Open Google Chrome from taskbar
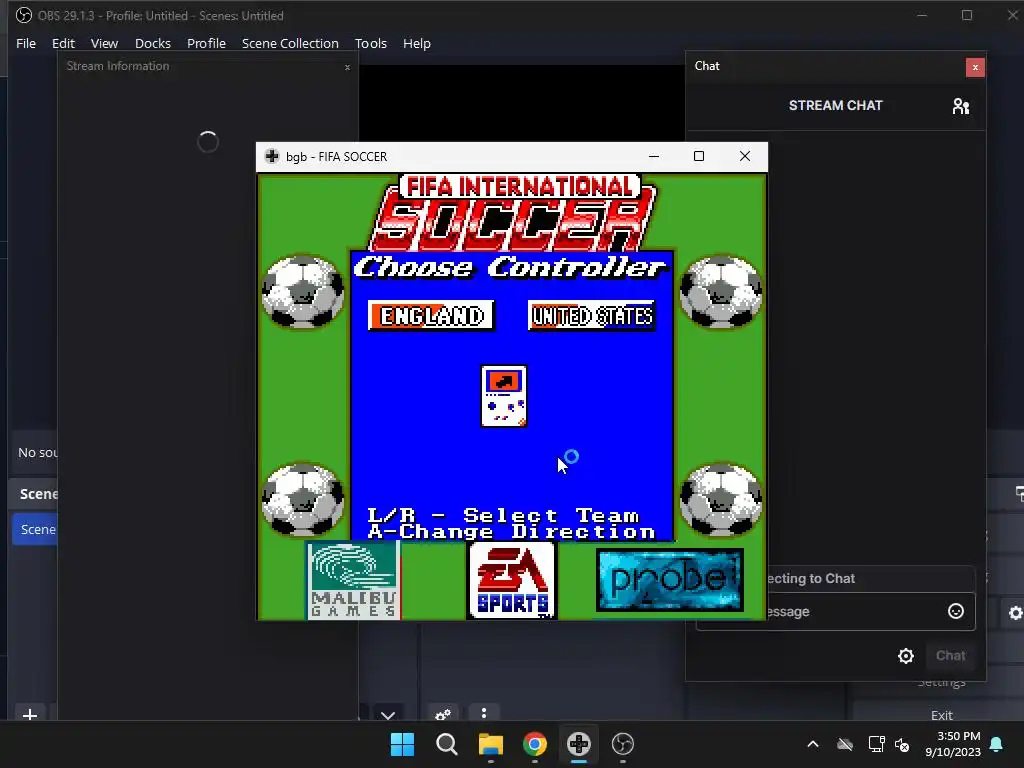1024x768 pixels. point(535,744)
